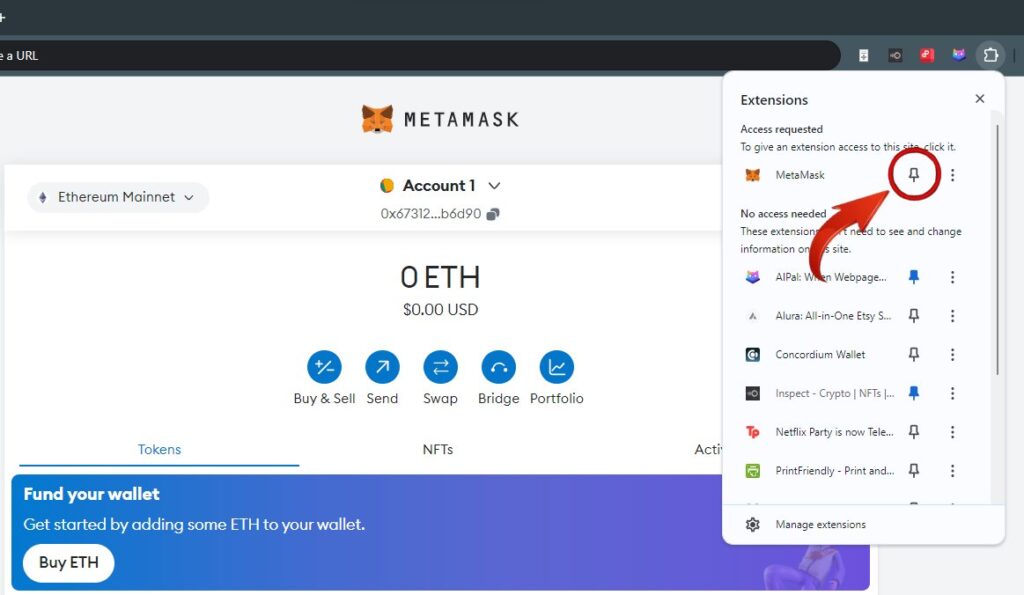Click the Account 1 colored avatar
Viewport: 1024px width, 595px height.
pyautogui.click(x=387, y=185)
